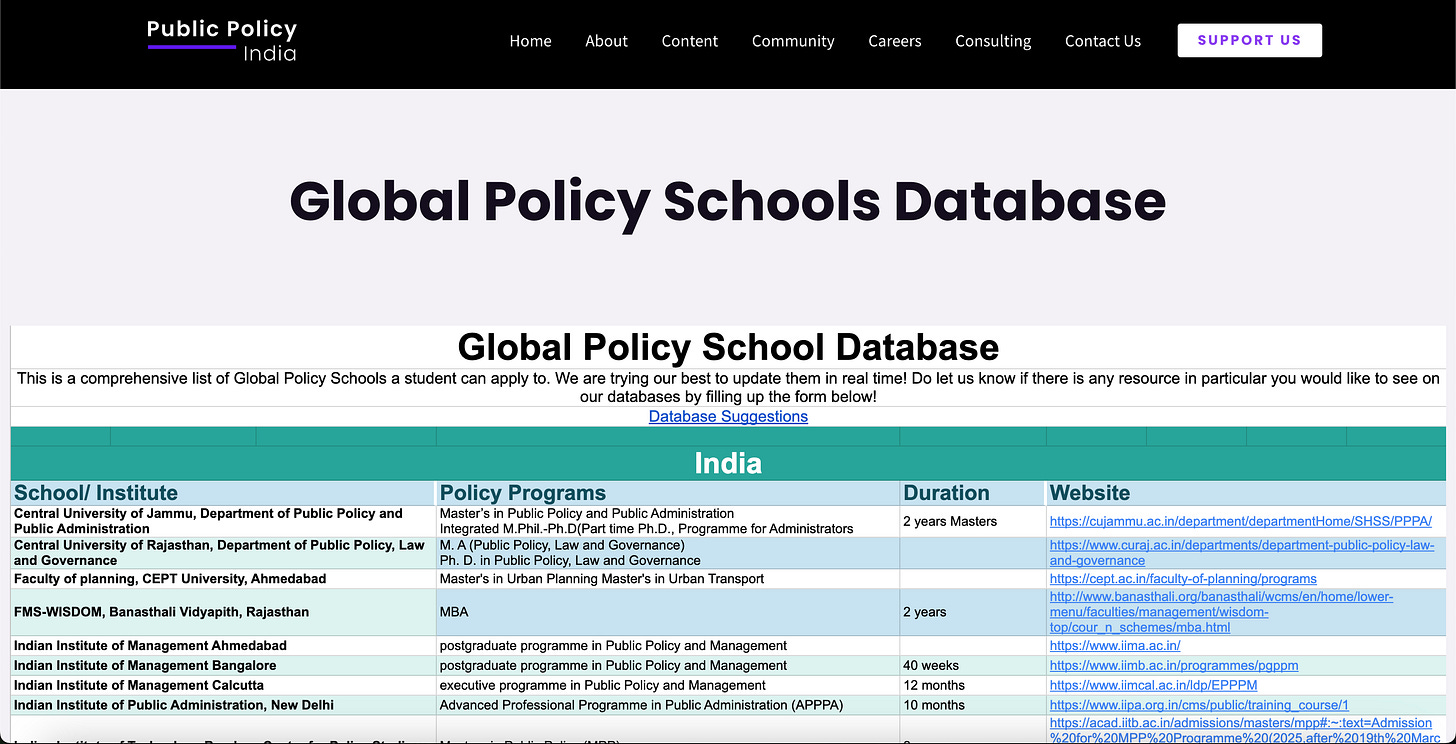Open the Database Suggestions link

point(728,416)
